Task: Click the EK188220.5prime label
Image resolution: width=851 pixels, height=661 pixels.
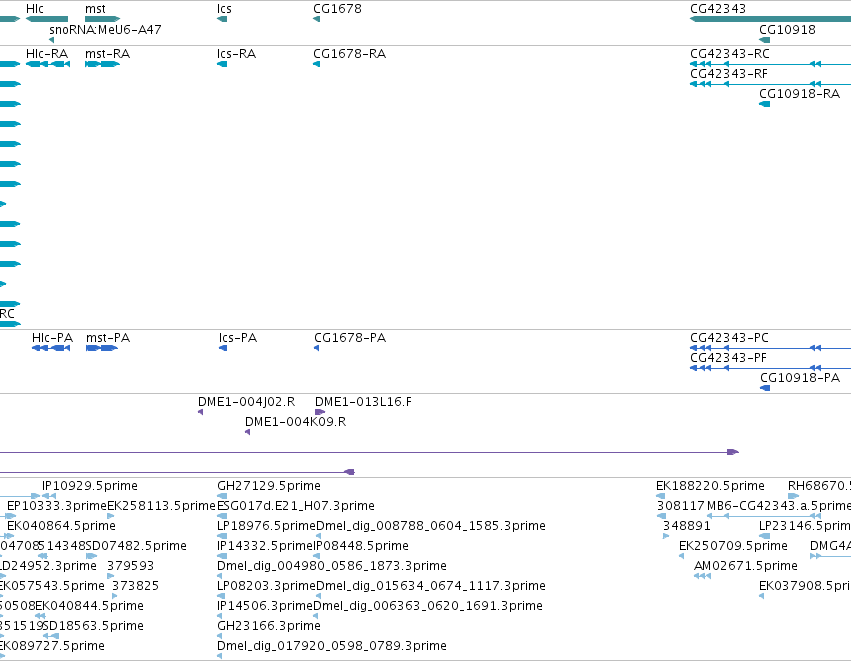Action: pos(710,486)
